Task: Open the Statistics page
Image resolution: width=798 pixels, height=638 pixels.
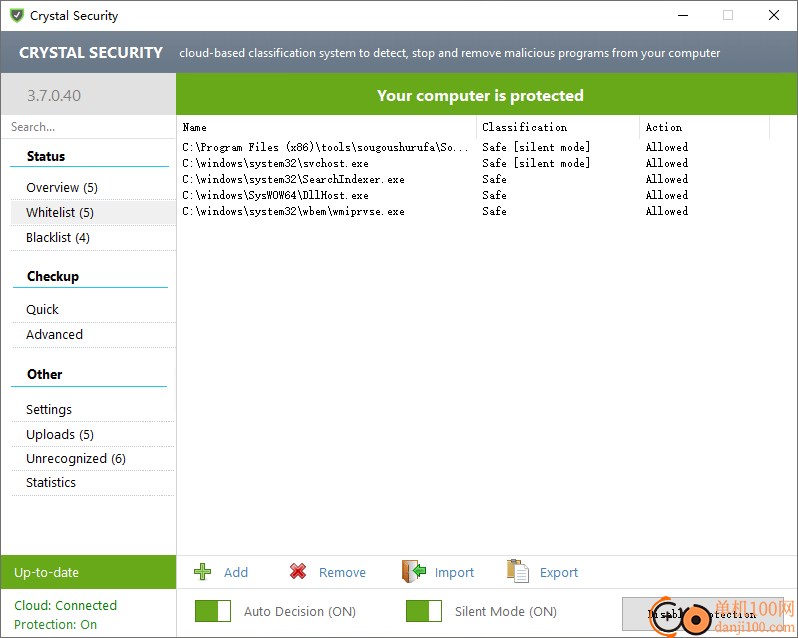Action: coord(51,482)
